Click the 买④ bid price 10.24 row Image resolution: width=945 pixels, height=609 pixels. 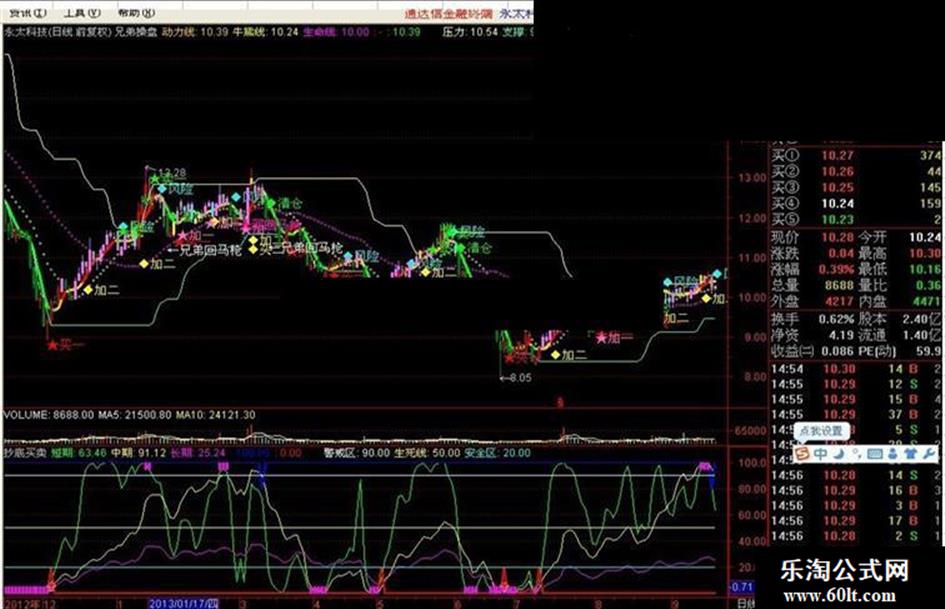pyautogui.click(x=856, y=203)
